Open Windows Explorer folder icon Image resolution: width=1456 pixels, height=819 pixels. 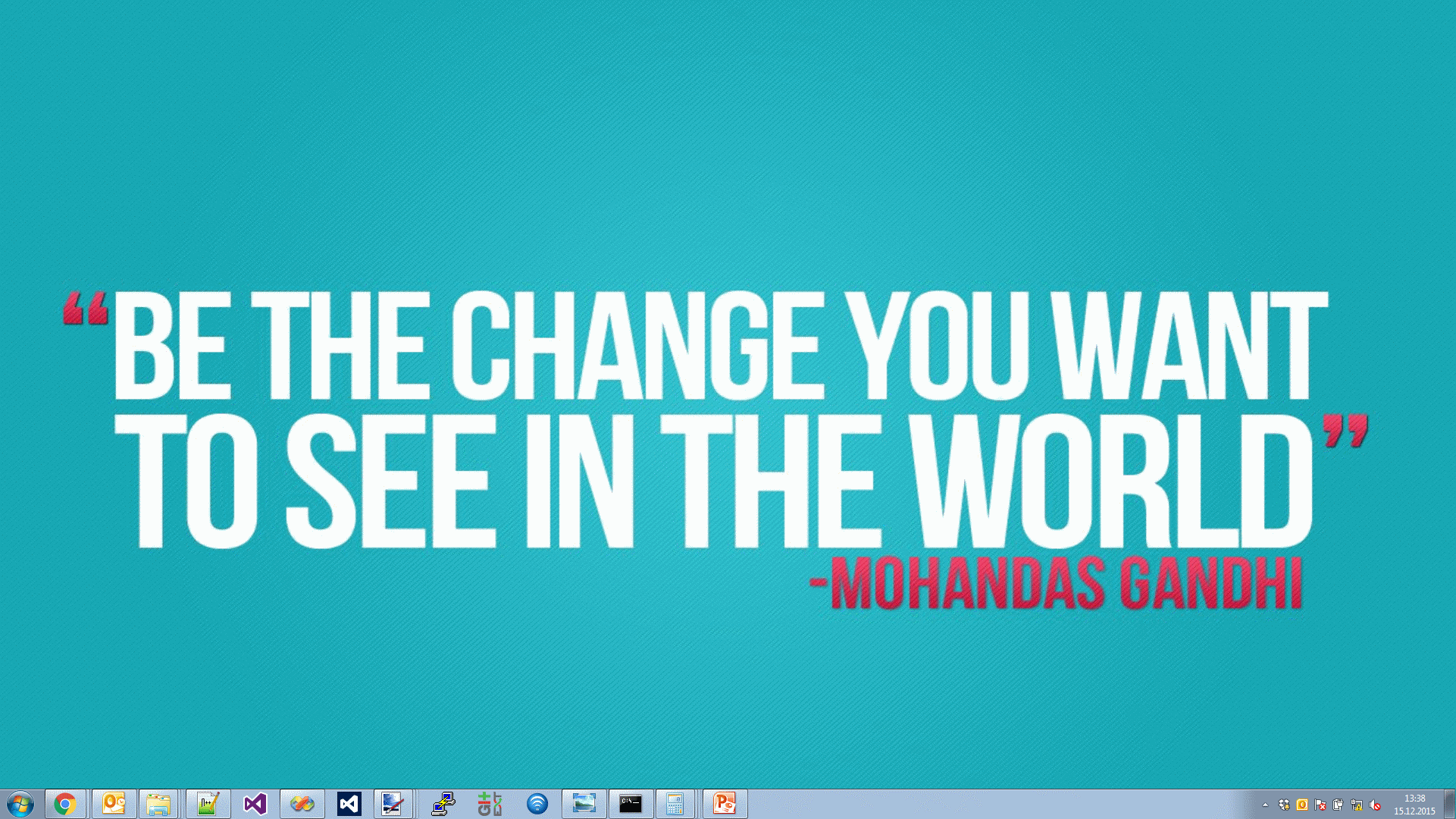[x=158, y=804]
